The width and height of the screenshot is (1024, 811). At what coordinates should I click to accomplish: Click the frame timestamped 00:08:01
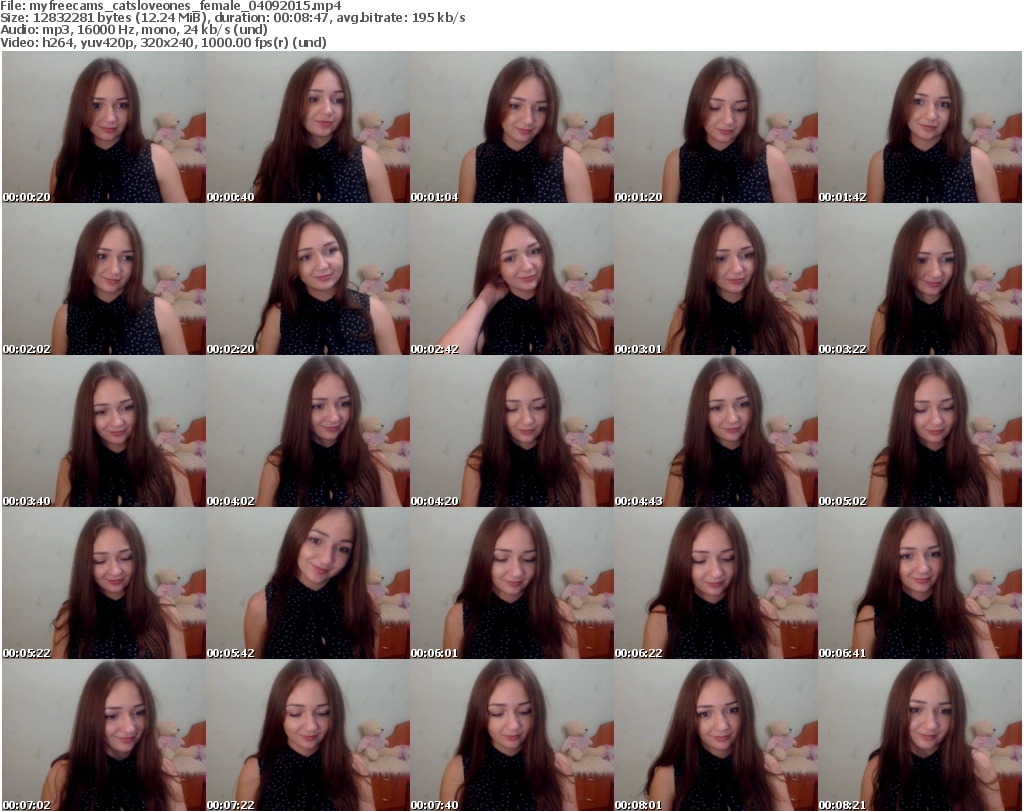click(716, 735)
